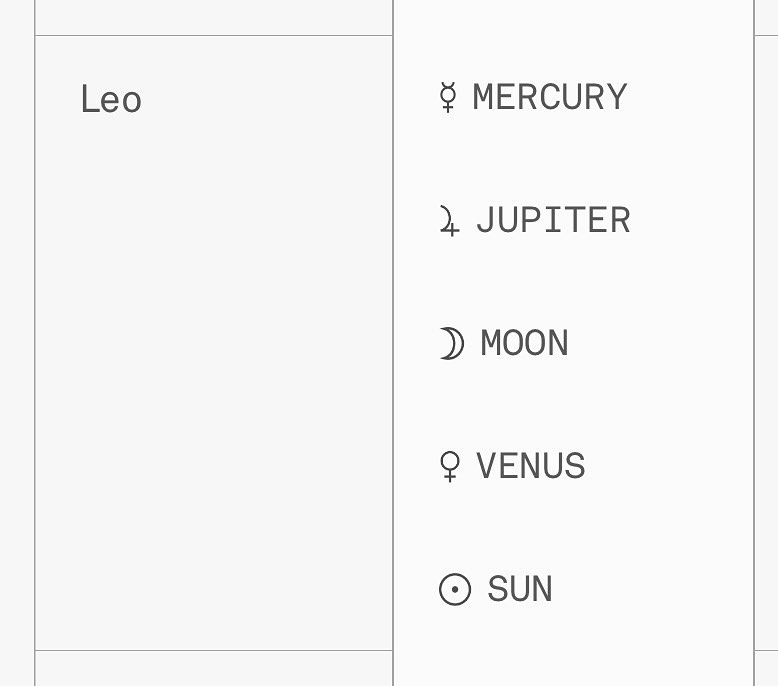Select the Jupiter planet symbol
This screenshot has width=778, height=686.
tap(450, 221)
